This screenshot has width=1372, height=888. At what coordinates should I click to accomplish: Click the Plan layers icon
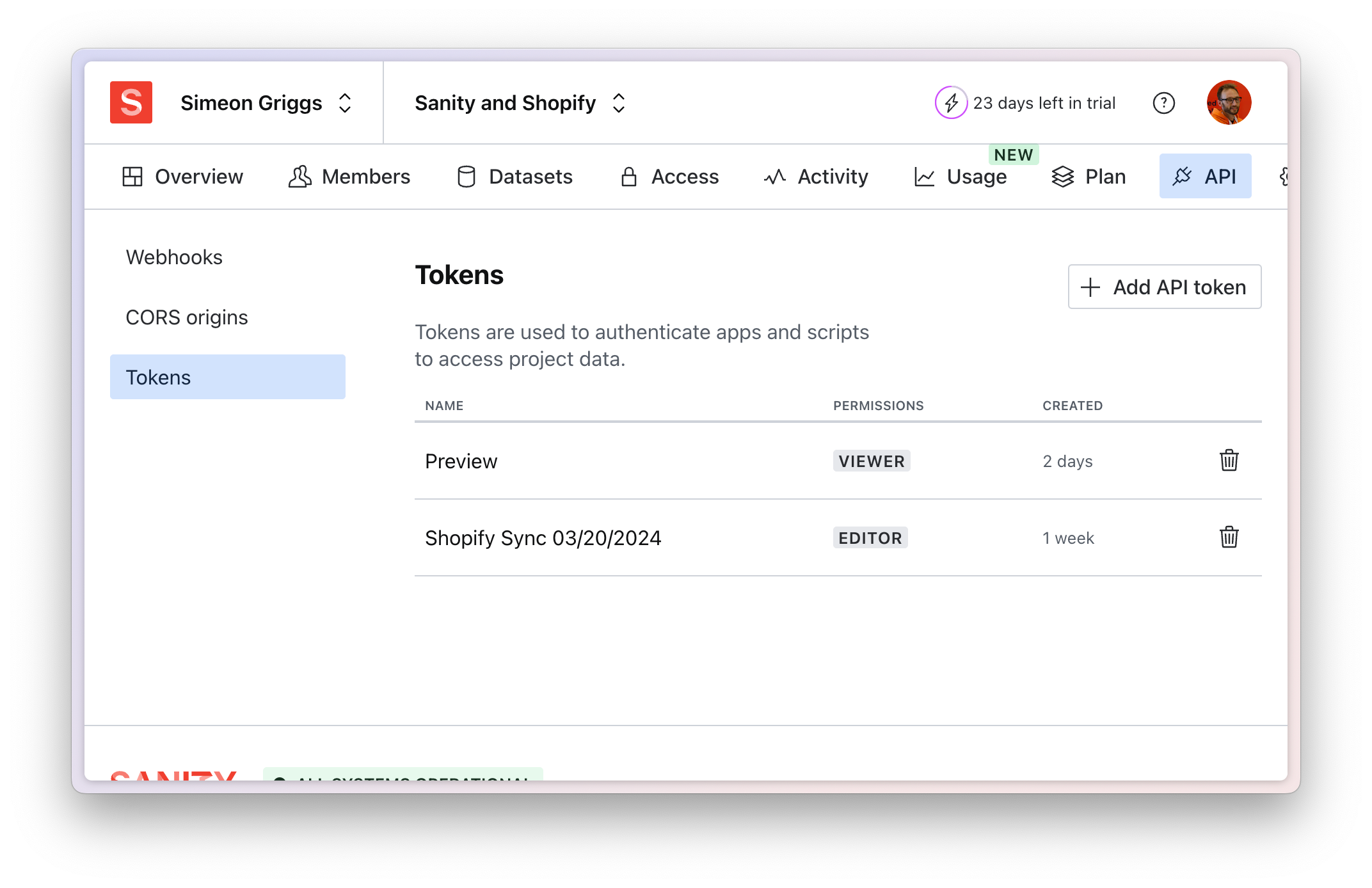(1063, 177)
